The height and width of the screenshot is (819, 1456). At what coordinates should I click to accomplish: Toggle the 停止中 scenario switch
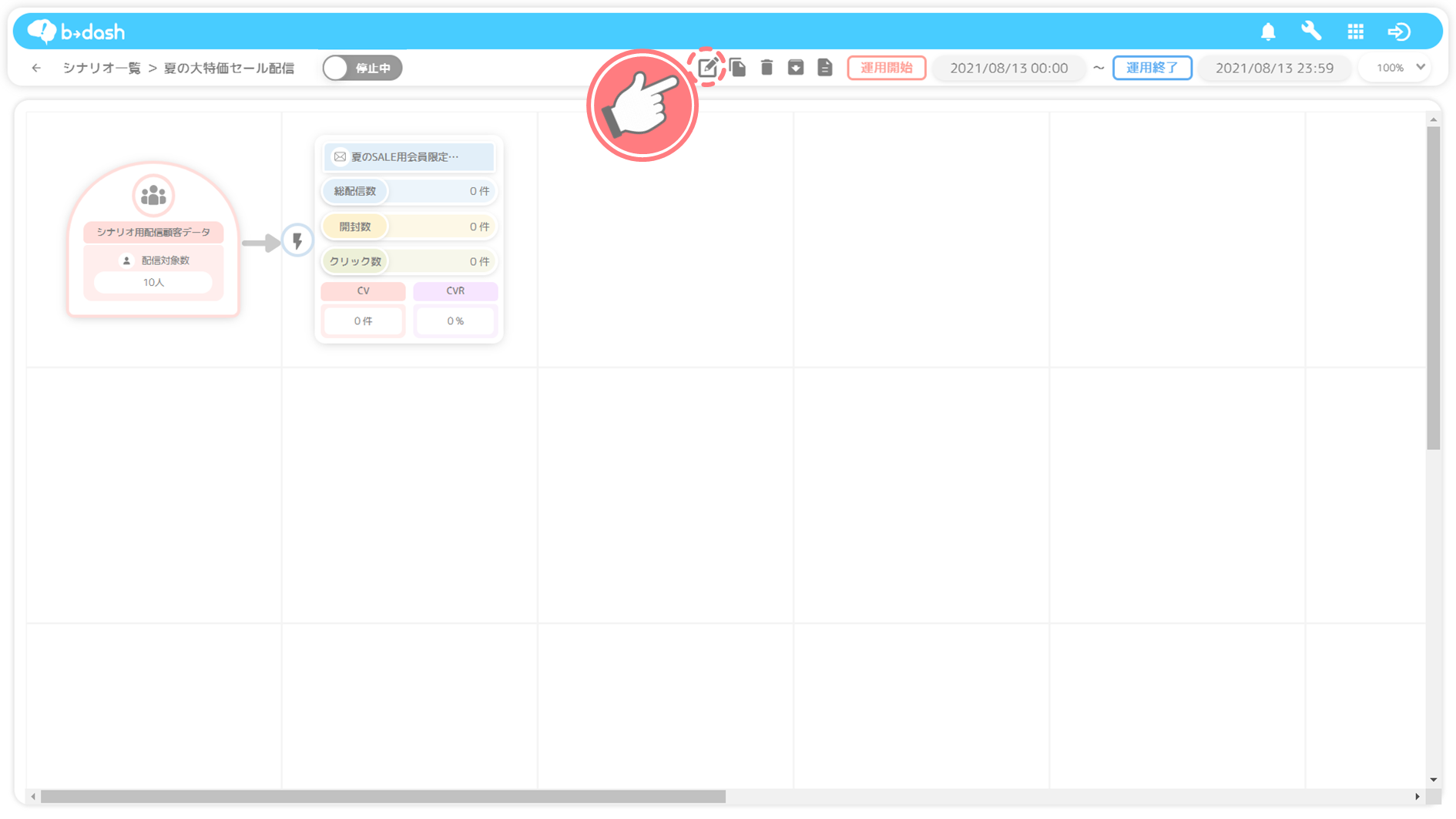click(x=362, y=68)
